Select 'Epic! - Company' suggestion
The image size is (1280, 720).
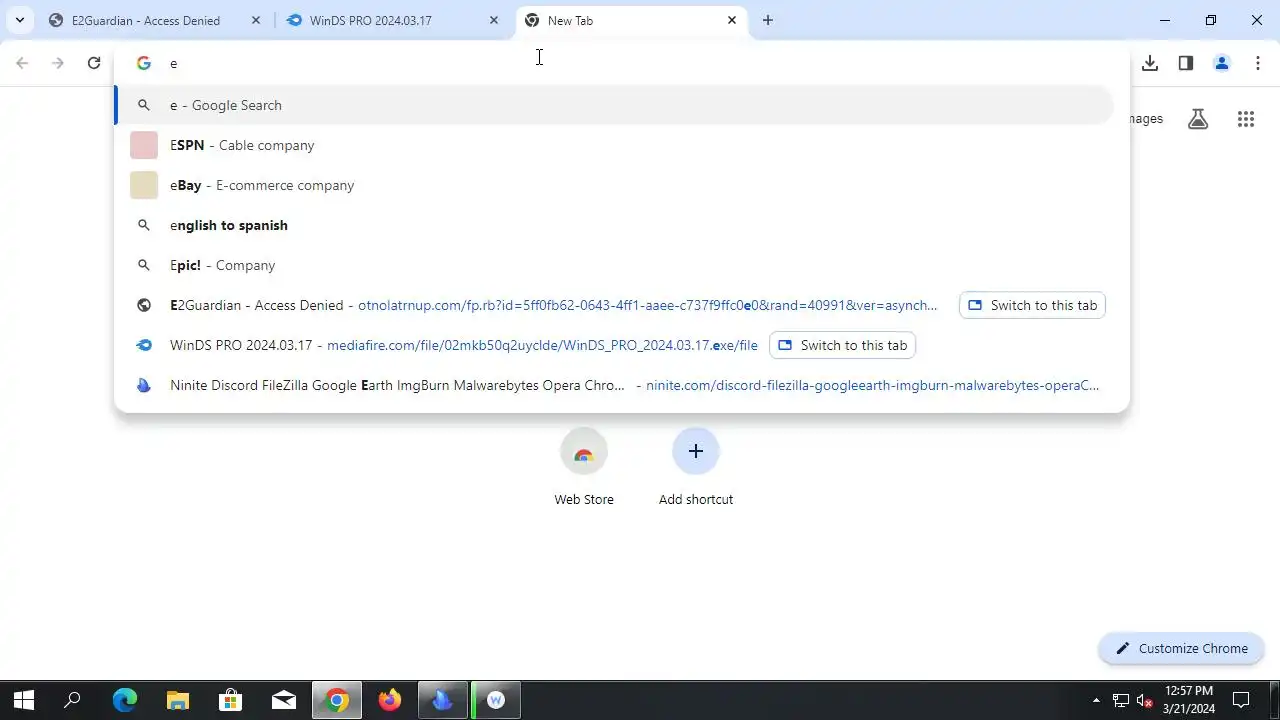(614, 265)
